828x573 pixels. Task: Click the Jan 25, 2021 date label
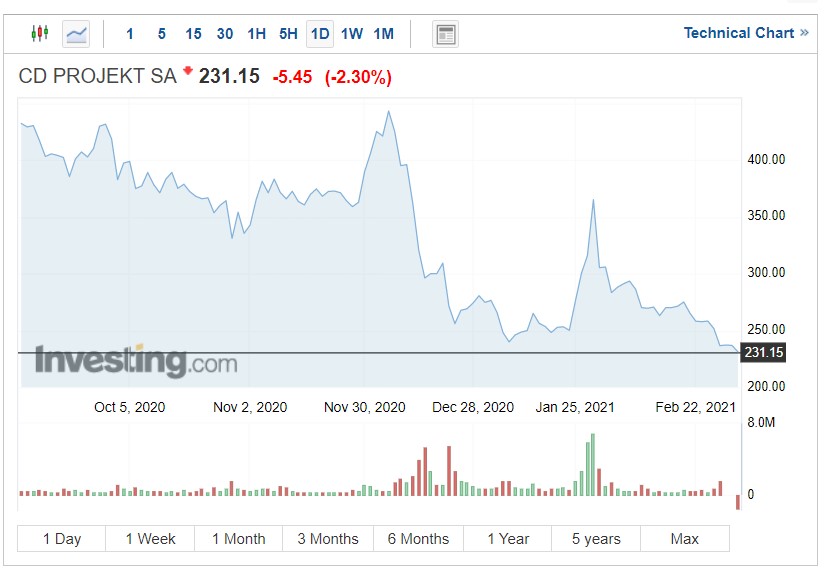pyautogui.click(x=575, y=407)
